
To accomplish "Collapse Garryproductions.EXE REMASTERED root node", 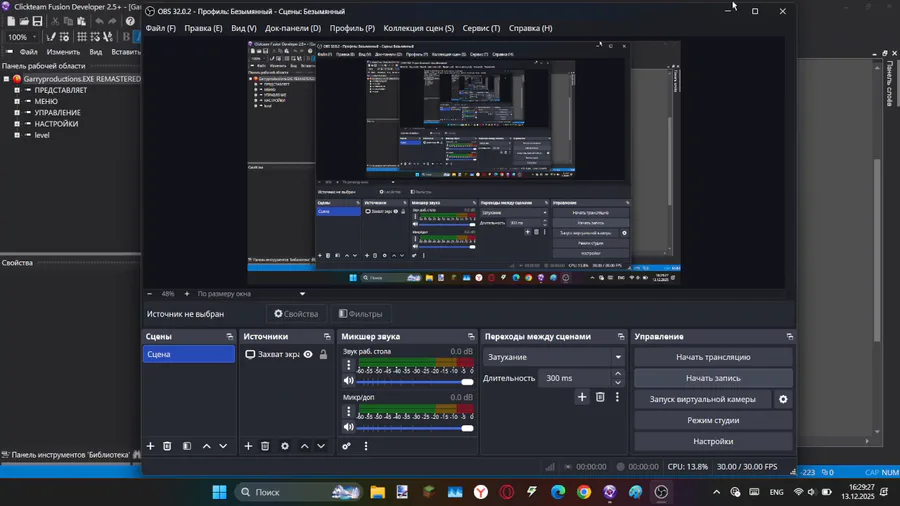I will (6, 79).
